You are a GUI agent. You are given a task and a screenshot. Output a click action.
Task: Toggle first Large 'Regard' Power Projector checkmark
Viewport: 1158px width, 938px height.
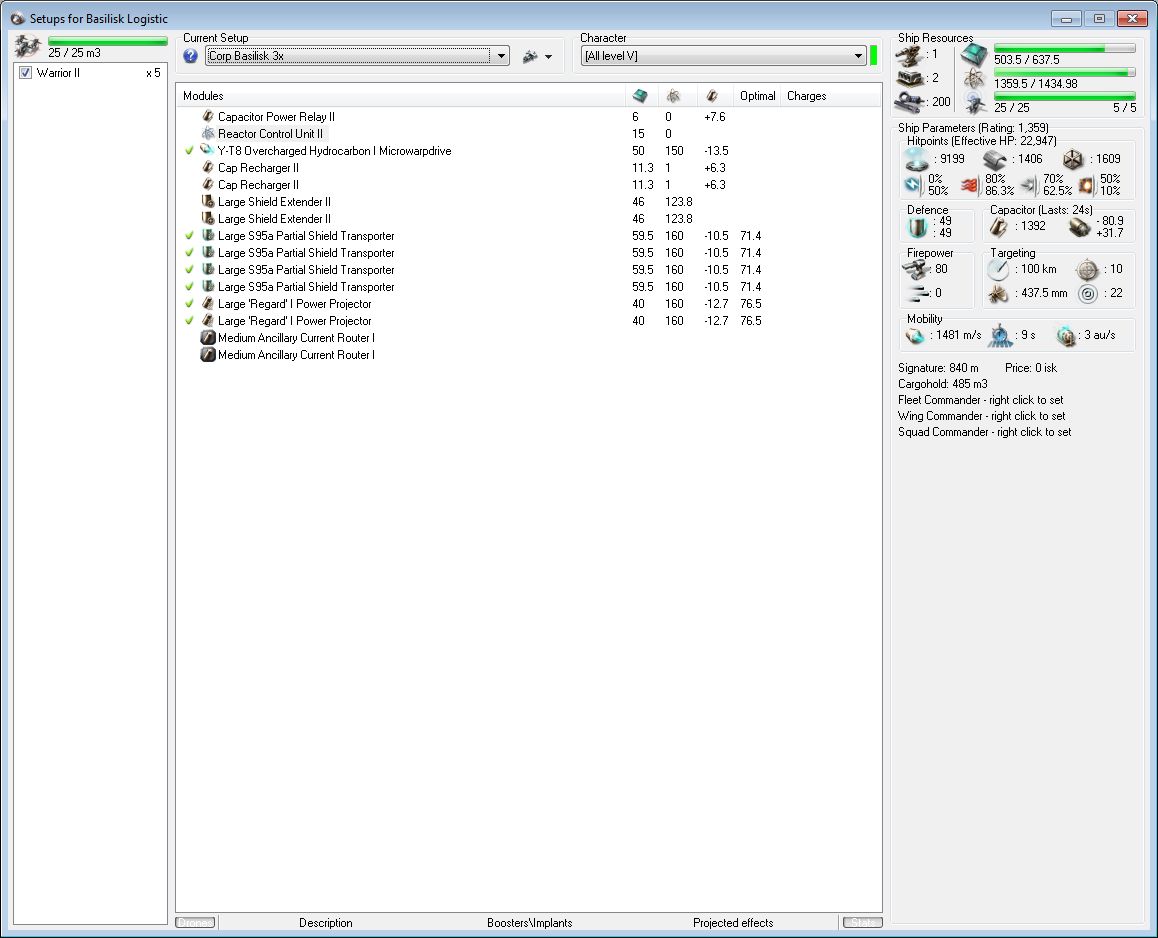[189, 303]
